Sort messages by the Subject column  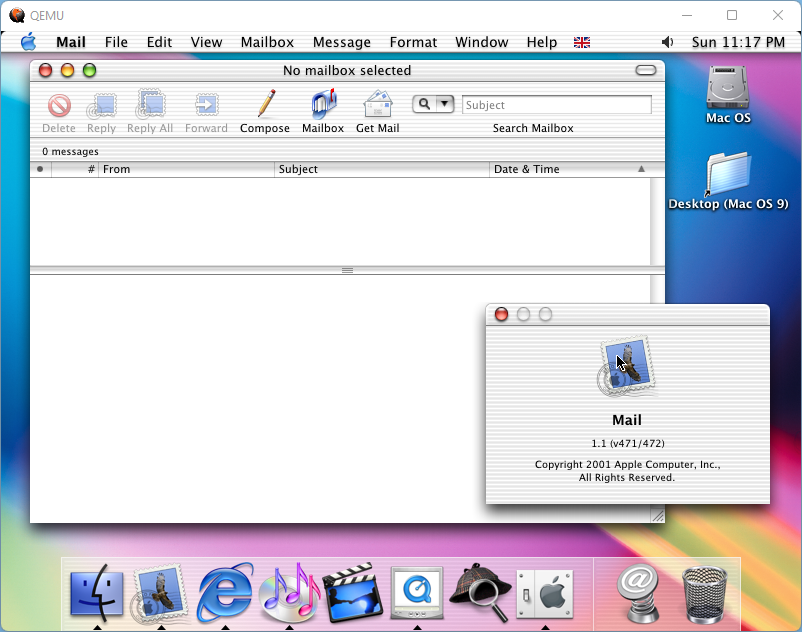380,169
